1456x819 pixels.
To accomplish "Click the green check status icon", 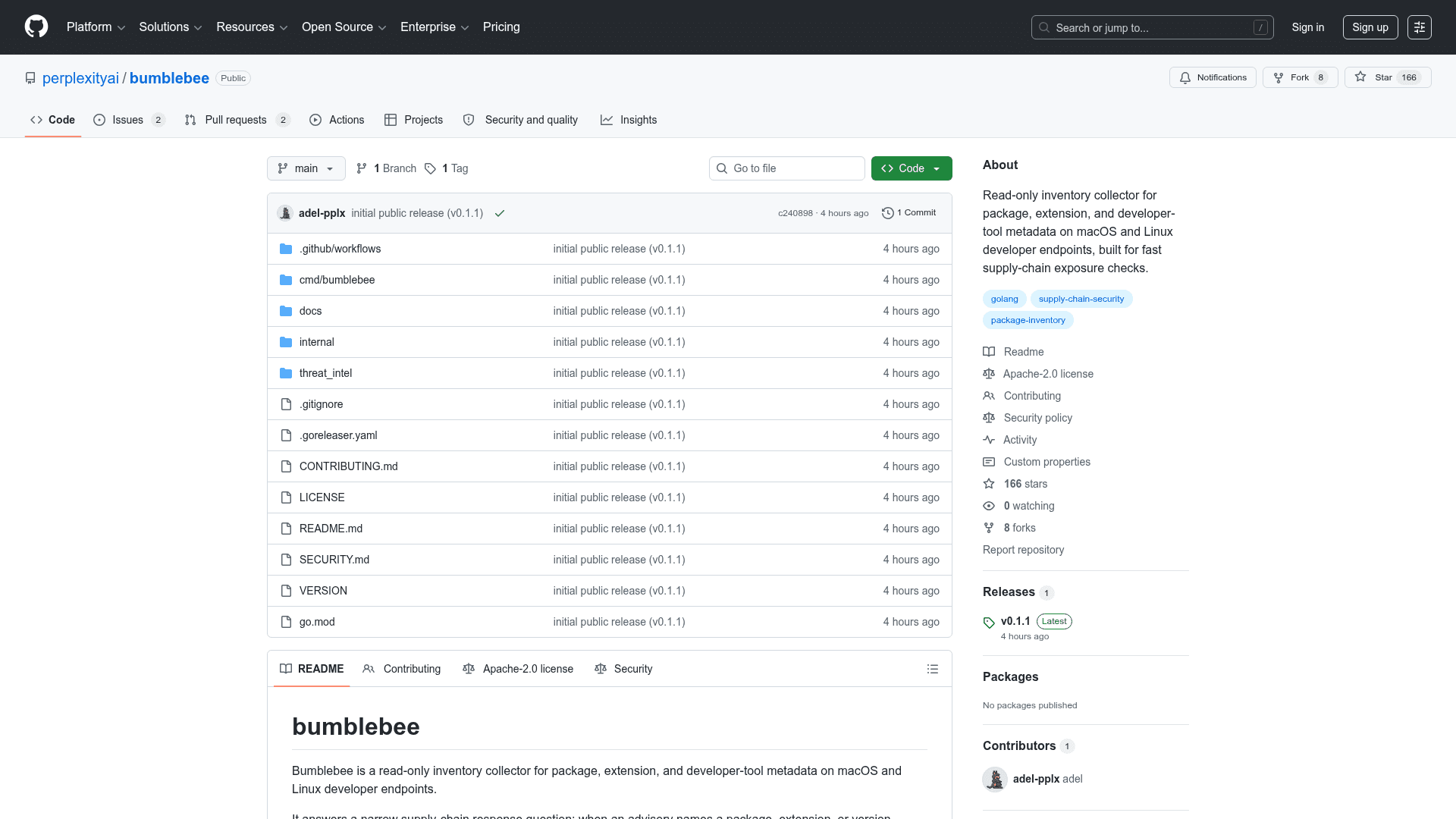I will pos(500,213).
